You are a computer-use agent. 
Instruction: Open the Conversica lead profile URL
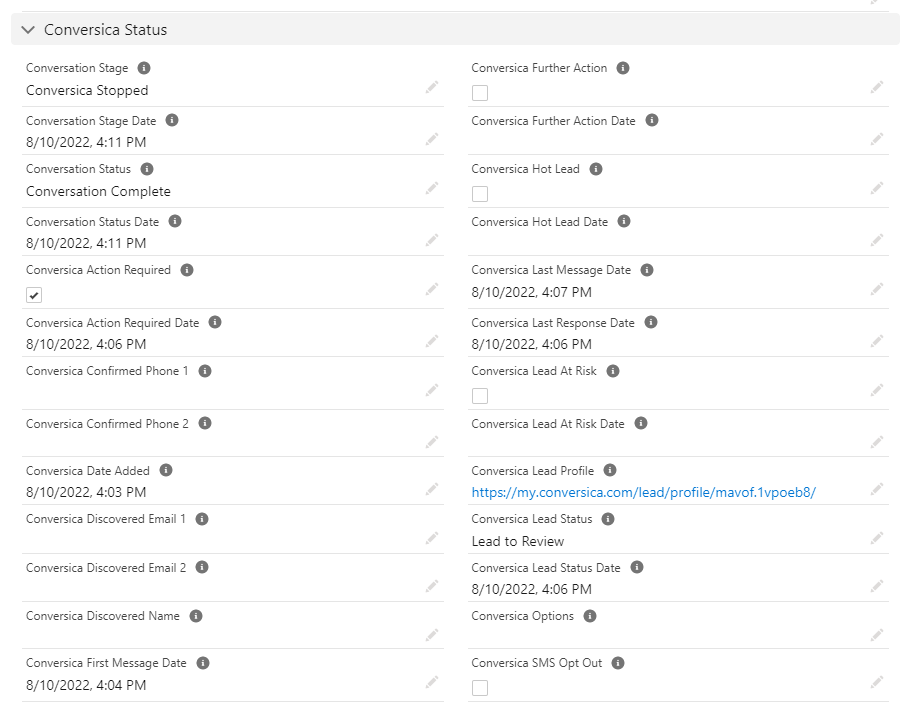click(x=643, y=492)
